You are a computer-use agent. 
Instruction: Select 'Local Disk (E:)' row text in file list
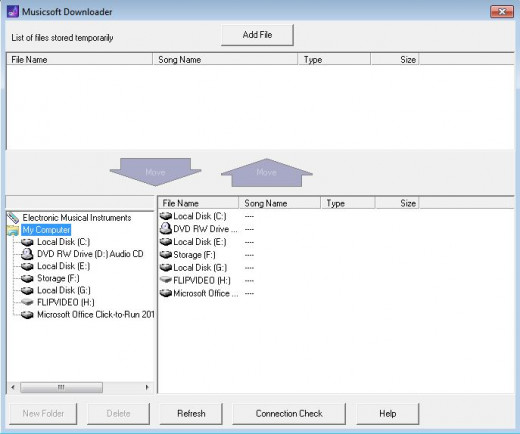click(x=200, y=242)
